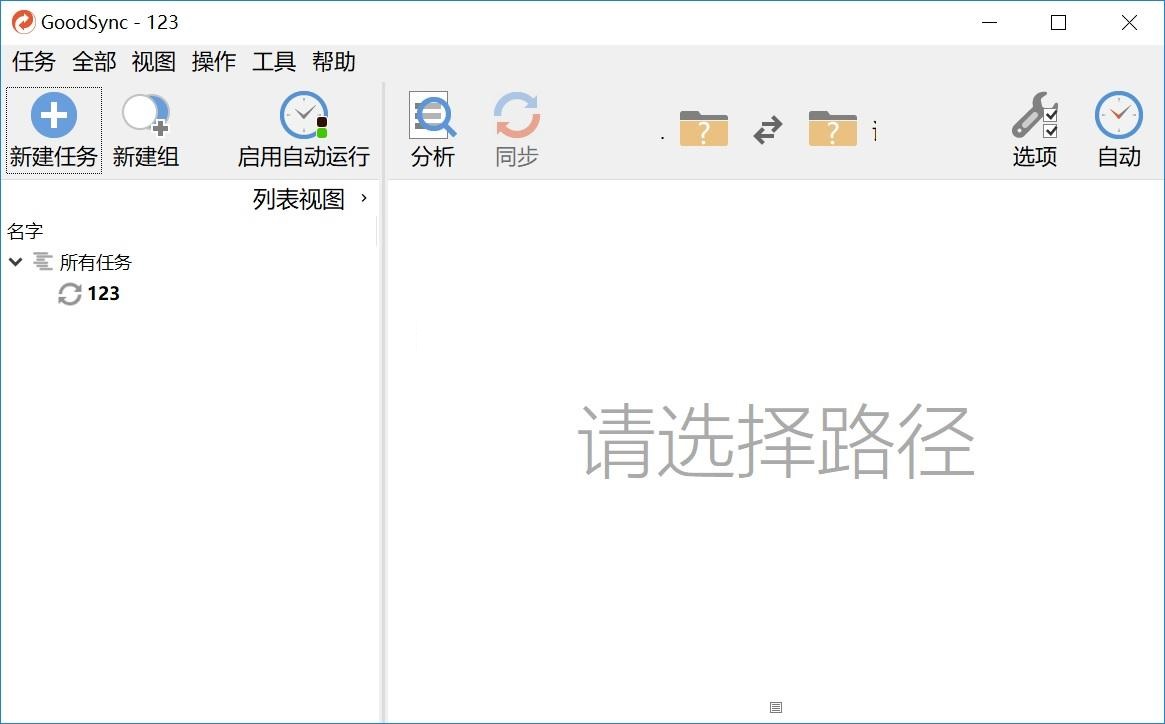1165x724 pixels.
Task: Run 分析 analyze magnifier icon
Action: tap(432, 115)
